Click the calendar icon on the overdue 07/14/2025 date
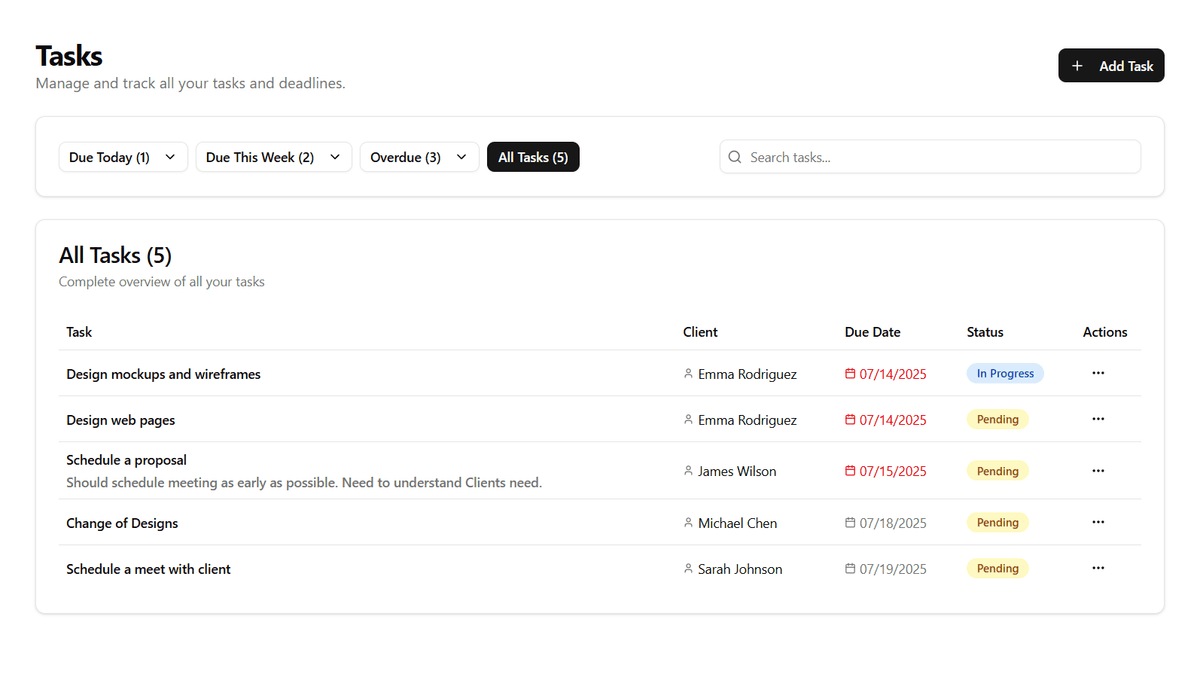1200x681 pixels. [x=849, y=373]
